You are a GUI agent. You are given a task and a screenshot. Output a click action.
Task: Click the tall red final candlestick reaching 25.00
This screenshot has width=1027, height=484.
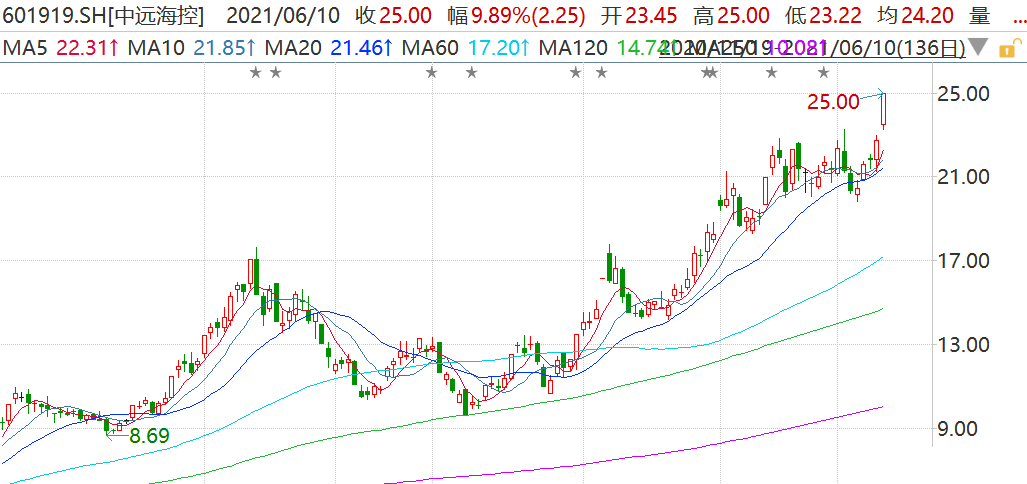[x=884, y=110]
